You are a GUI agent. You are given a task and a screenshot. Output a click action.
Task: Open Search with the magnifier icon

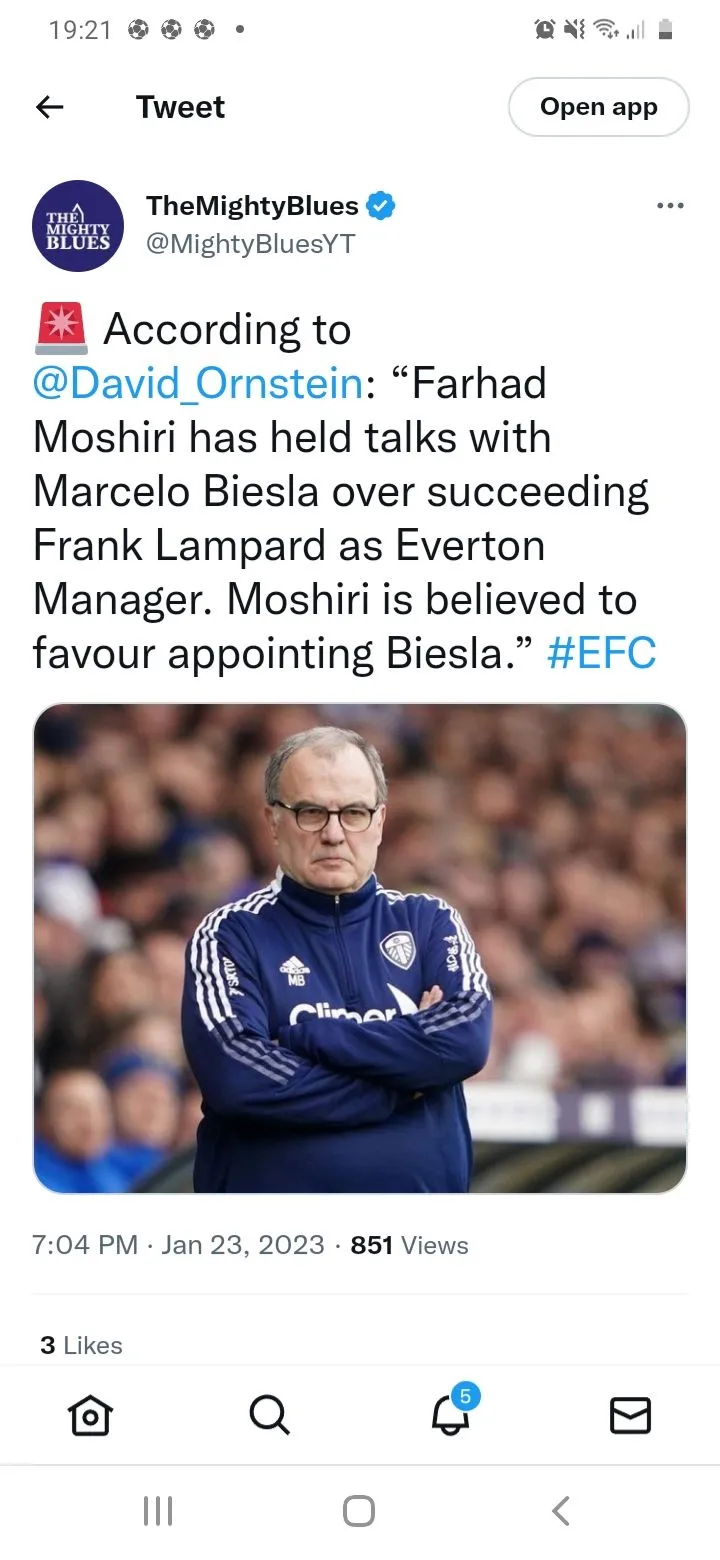coord(269,1415)
